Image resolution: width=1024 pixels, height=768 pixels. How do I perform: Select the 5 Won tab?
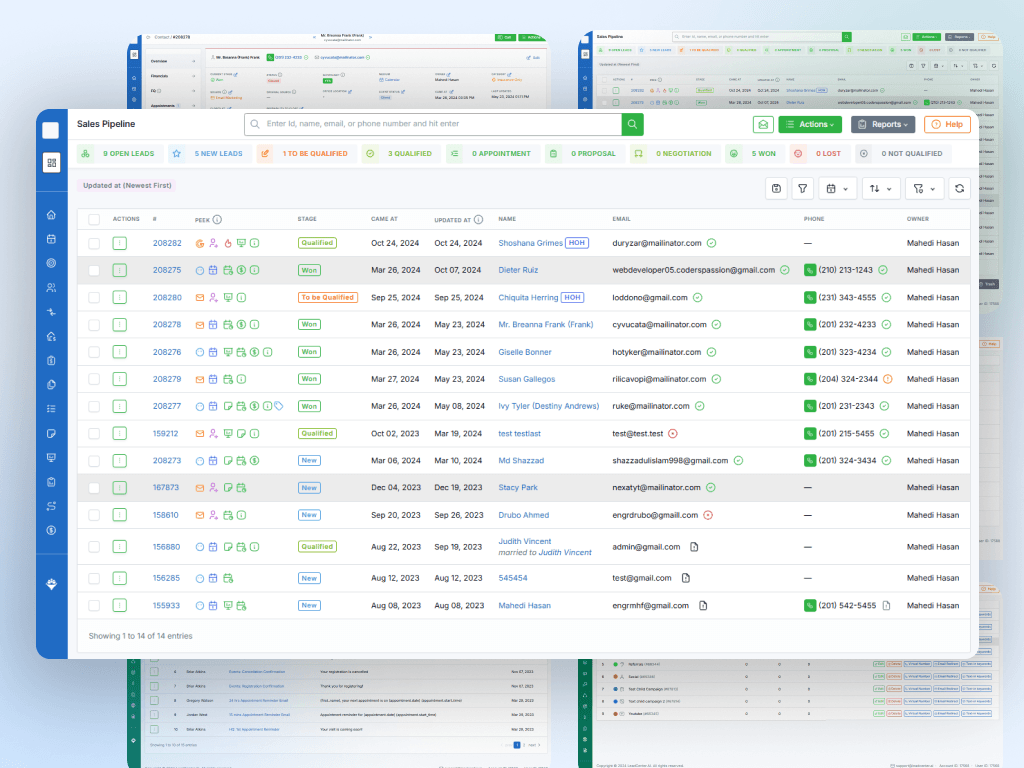(754, 153)
